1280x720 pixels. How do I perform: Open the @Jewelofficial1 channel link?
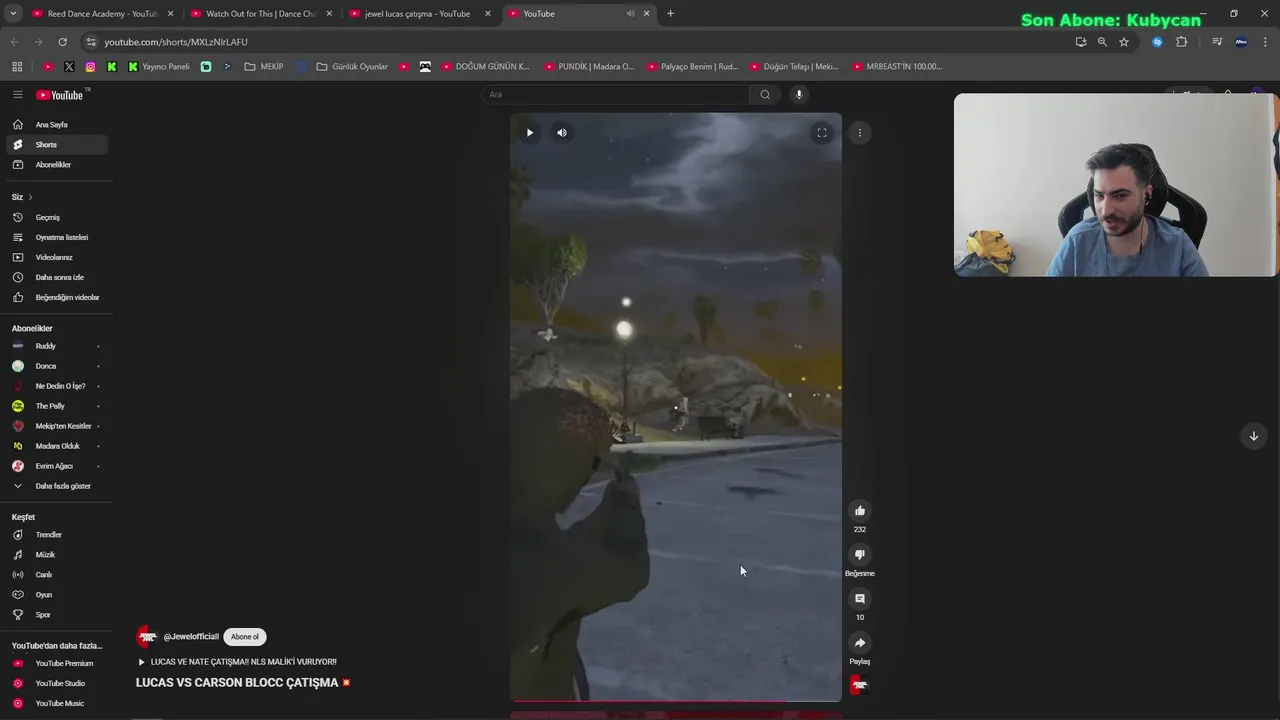click(x=191, y=637)
